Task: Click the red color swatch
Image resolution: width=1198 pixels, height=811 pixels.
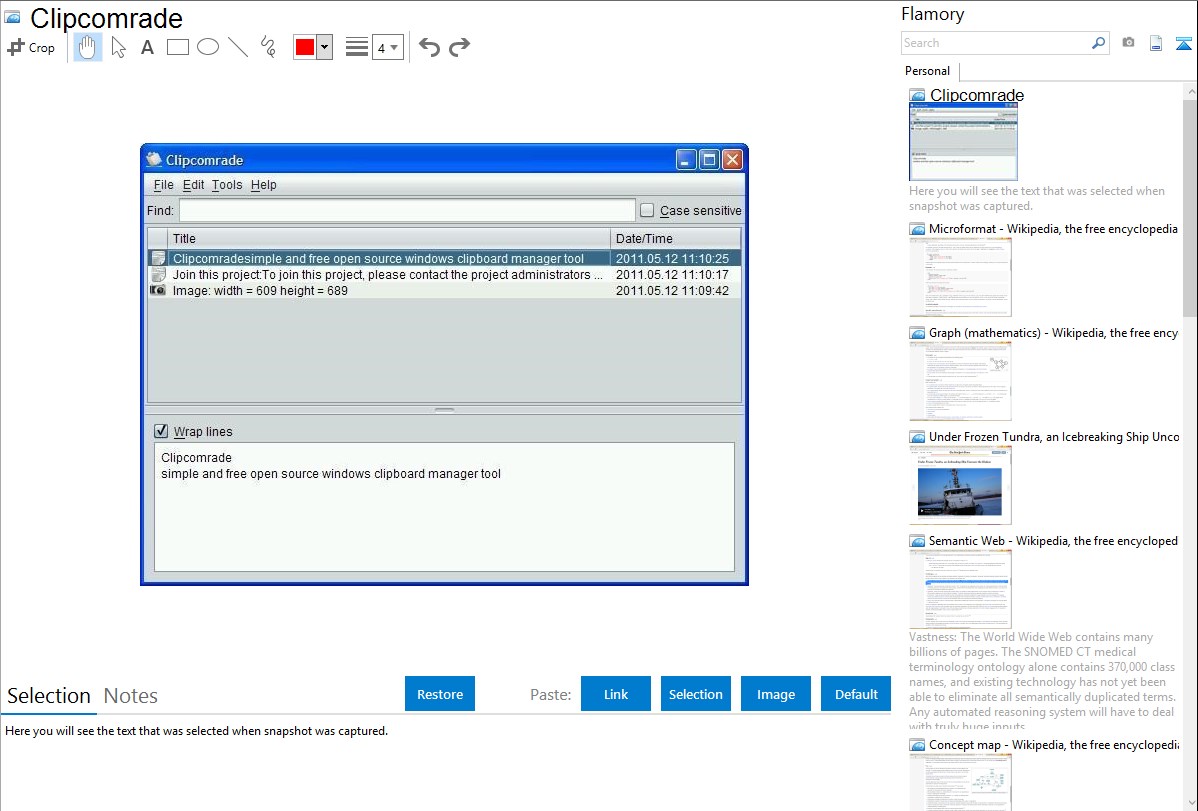Action: (305, 47)
